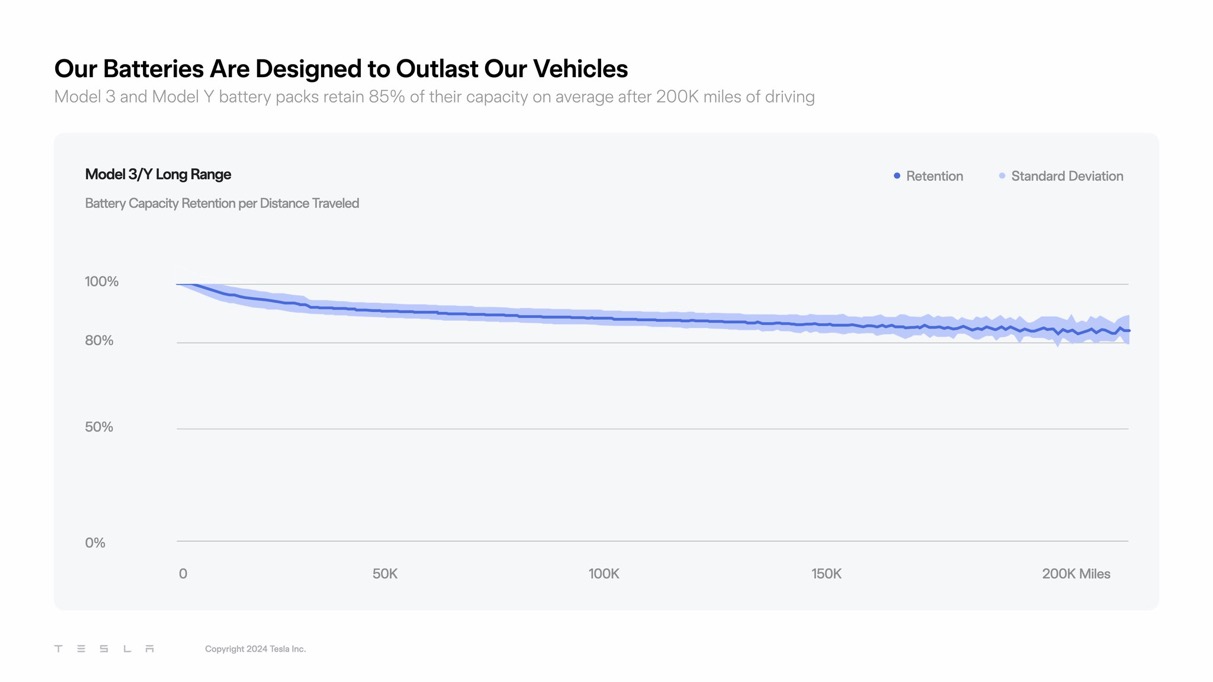Click the Battery Capacity Retention per Distance Traveled caption
This screenshot has height=682, width=1213.
click(222, 203)
